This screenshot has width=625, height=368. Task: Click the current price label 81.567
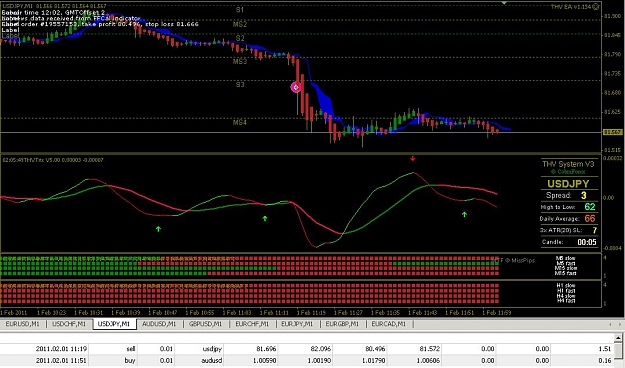pyautogui.click(x=613, y=132)
